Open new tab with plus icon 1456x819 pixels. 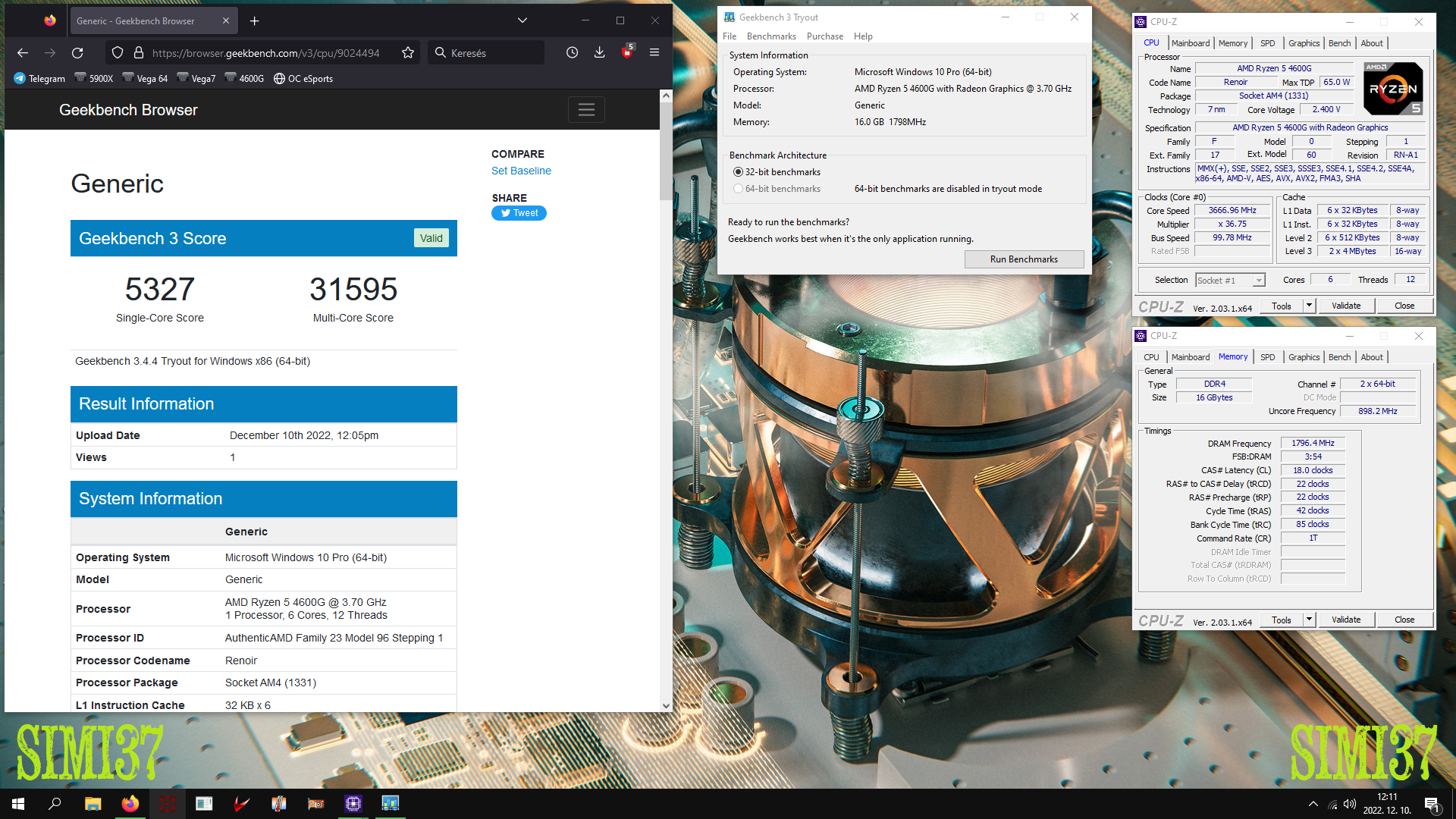(255, 20)
